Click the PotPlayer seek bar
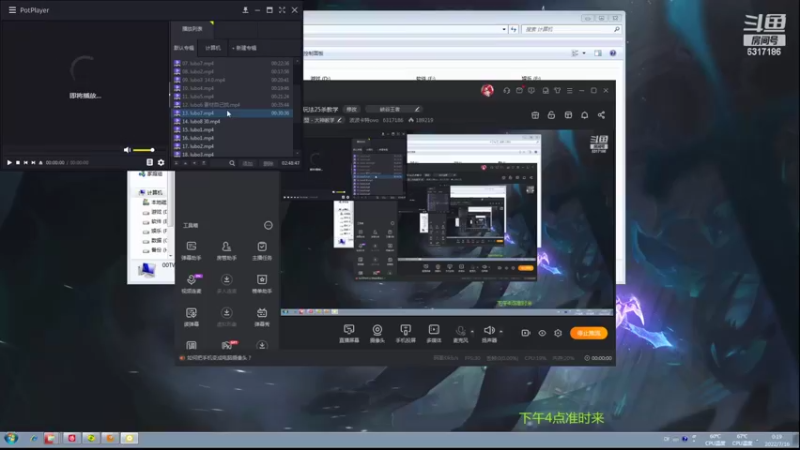 point(62,150)
